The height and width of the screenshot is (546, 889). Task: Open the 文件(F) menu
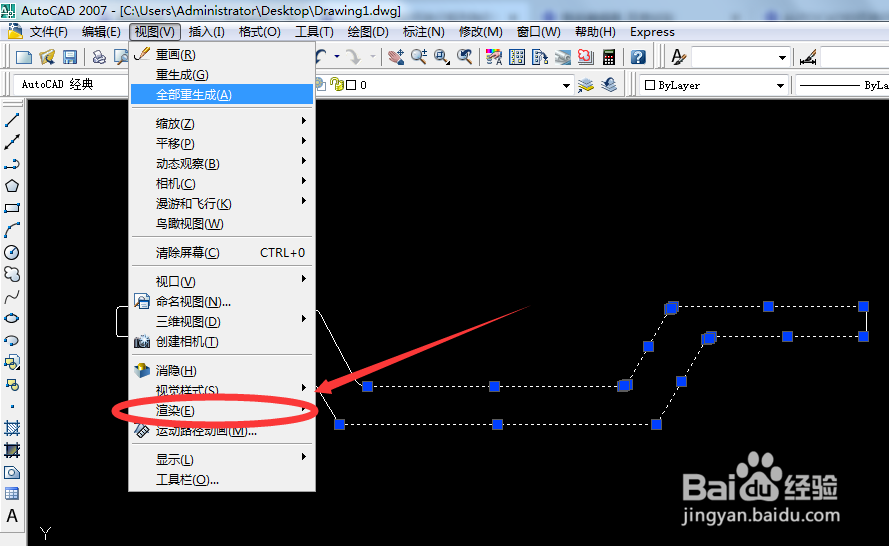tap(49, 32)
